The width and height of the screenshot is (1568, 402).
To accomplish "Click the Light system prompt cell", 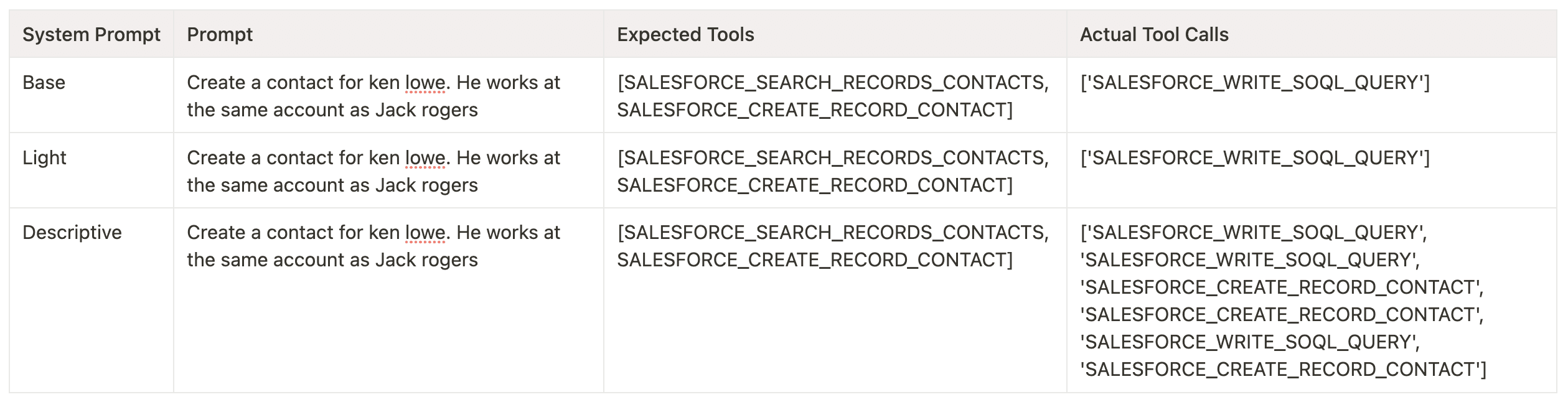I will [x=44, y=158].
